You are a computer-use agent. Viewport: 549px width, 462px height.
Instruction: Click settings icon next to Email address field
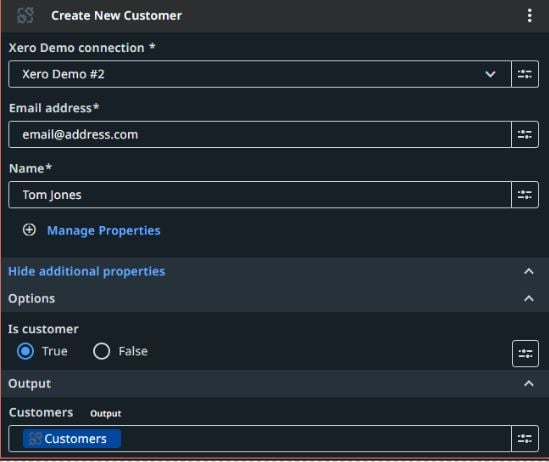tap(525, 135)
